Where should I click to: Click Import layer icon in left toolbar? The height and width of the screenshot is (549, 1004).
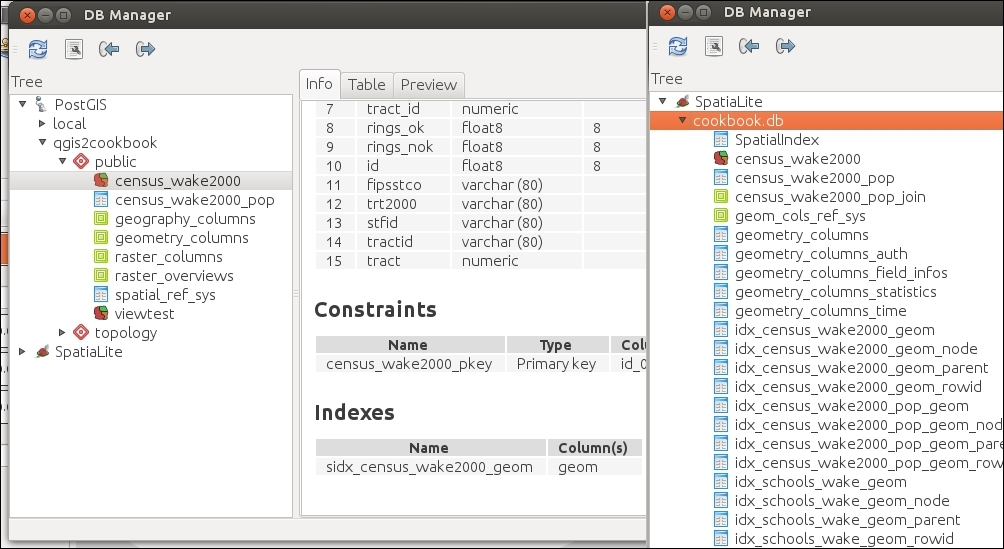tap(109, 49)
